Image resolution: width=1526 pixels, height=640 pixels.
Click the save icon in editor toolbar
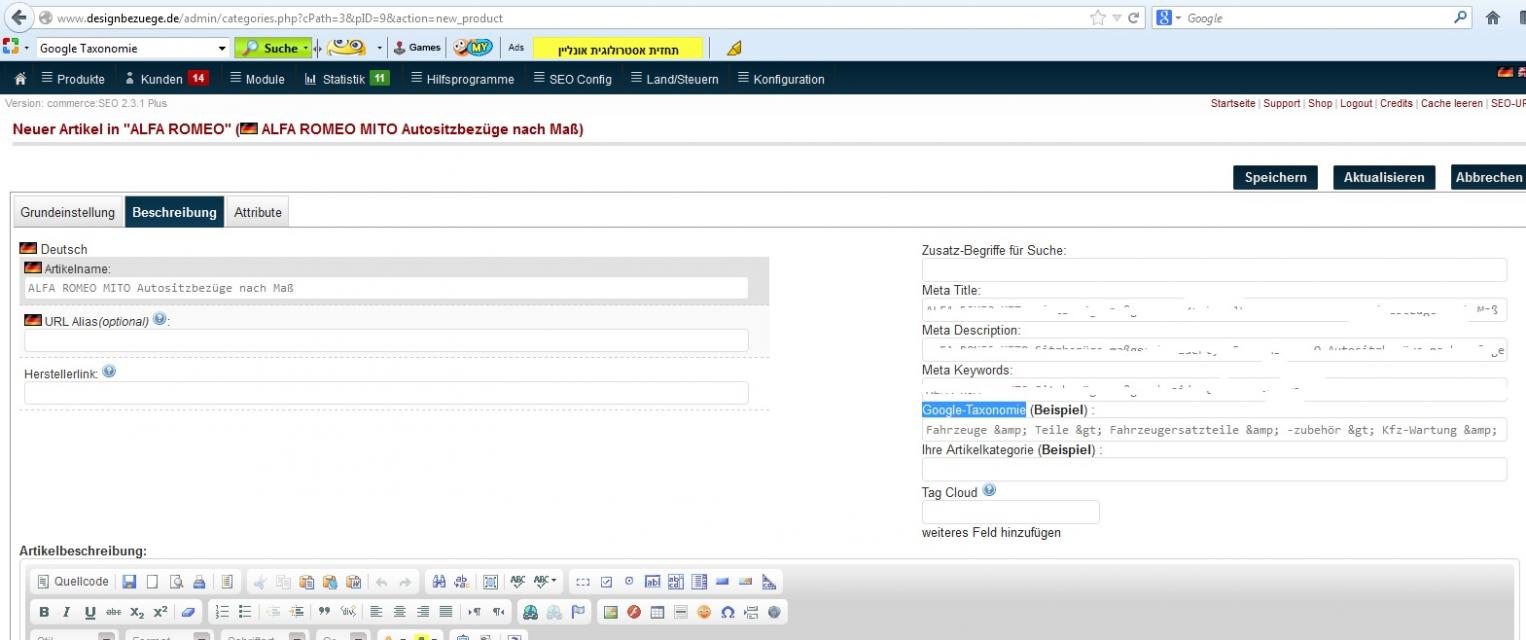point(130,582)
